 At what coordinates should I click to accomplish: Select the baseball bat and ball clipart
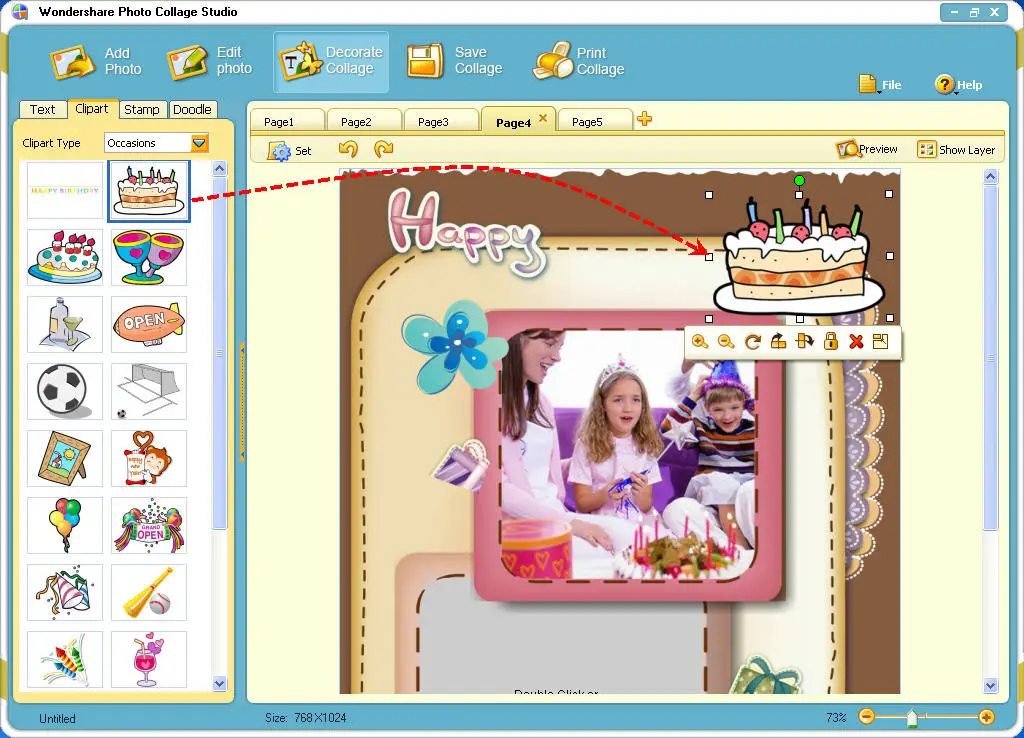click(149, 592)
